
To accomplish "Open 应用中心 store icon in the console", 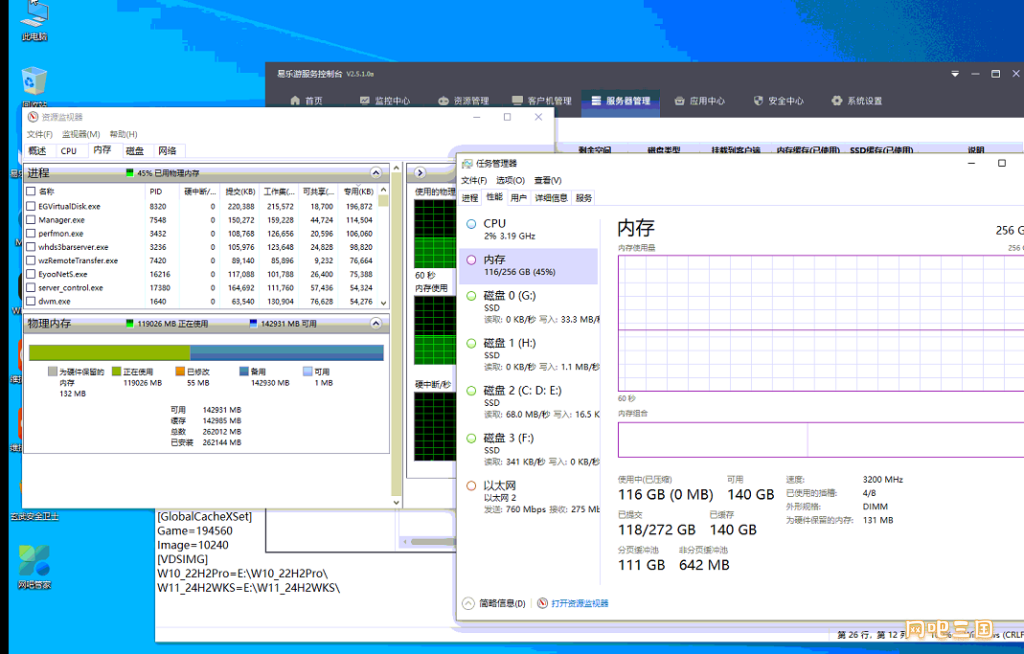I will point(679,101).
